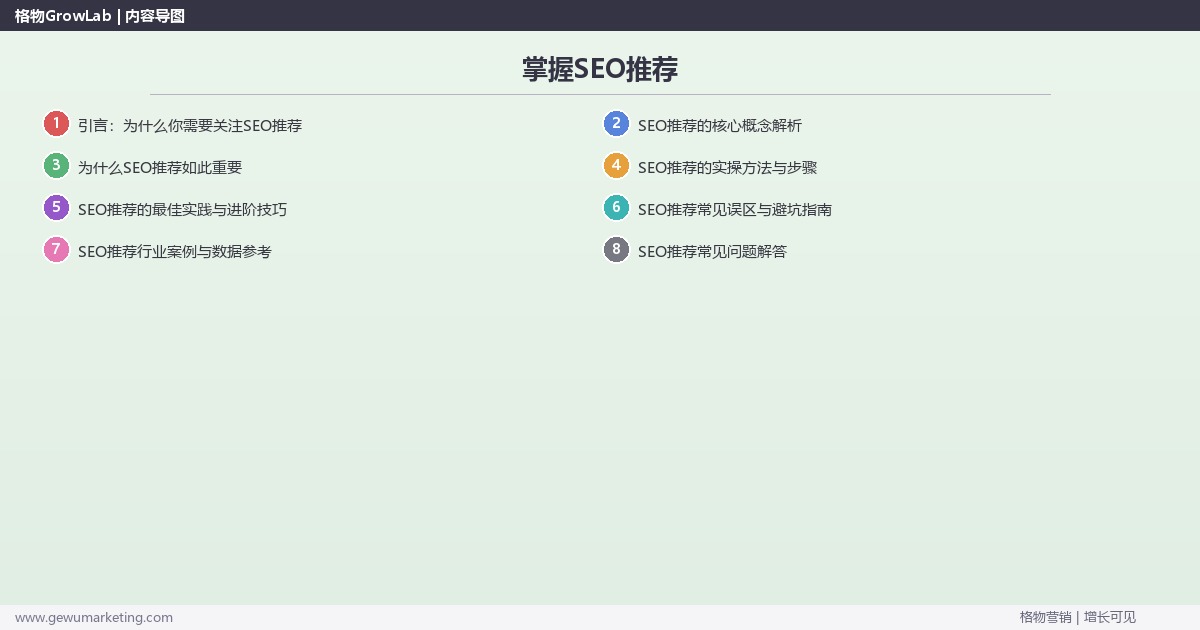Open SEO推荐的核心概念解析 item
Screen dimensions: 1200x630
click(x=720, y=126)
